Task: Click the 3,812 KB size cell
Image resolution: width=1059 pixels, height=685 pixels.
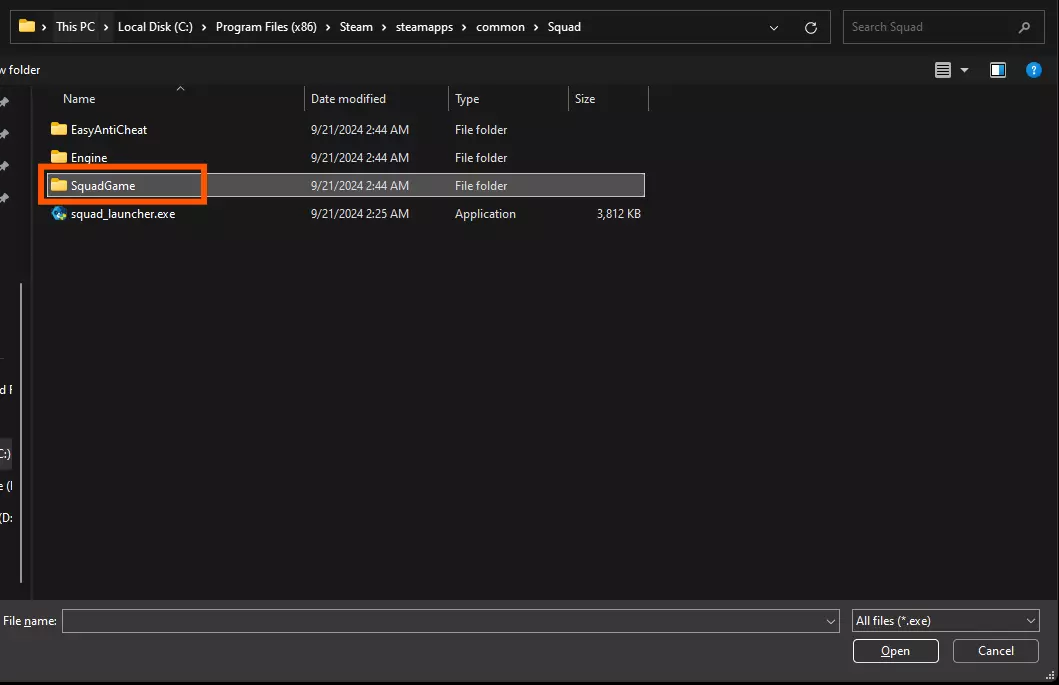Action: pos(619,213)
